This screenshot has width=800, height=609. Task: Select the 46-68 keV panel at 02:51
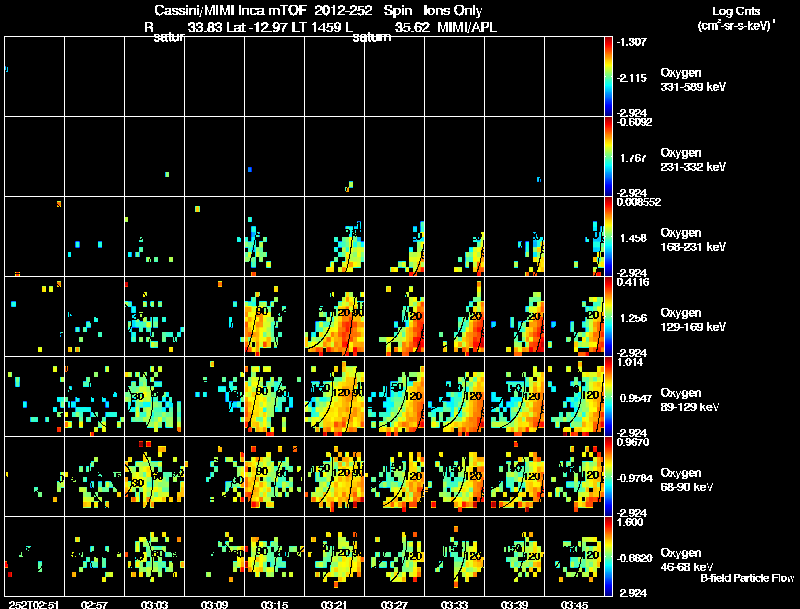pos(34,557)
